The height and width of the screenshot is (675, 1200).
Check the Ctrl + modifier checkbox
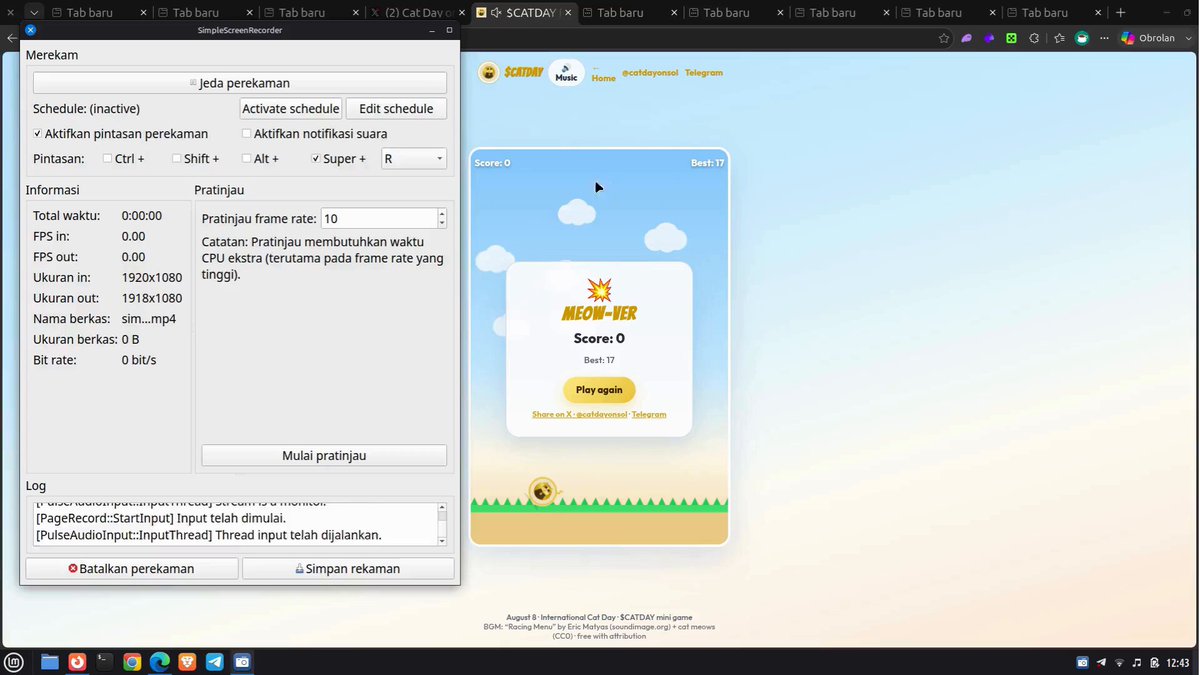(107, 159)
